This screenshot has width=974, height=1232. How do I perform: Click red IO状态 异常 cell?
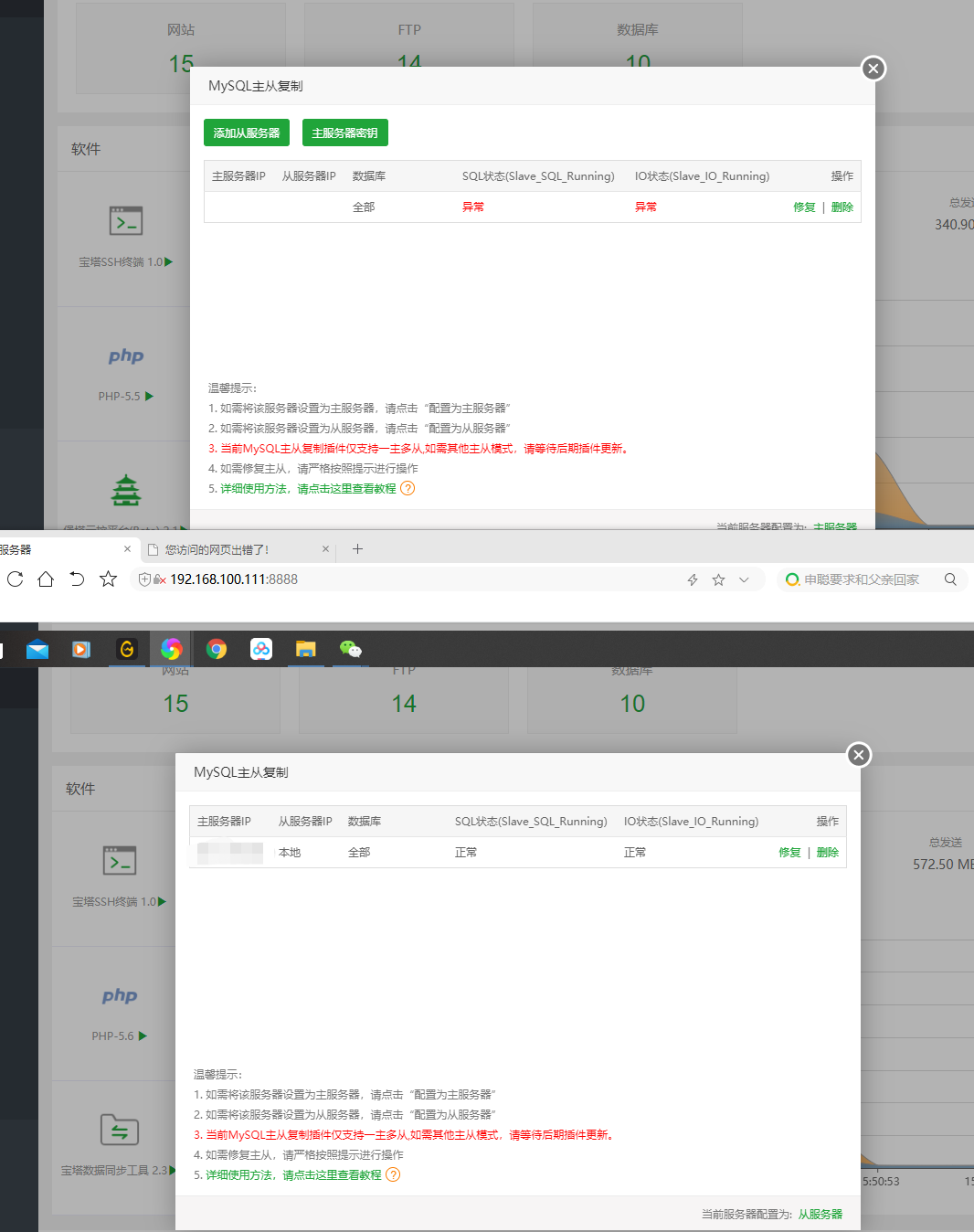(646, 207)
